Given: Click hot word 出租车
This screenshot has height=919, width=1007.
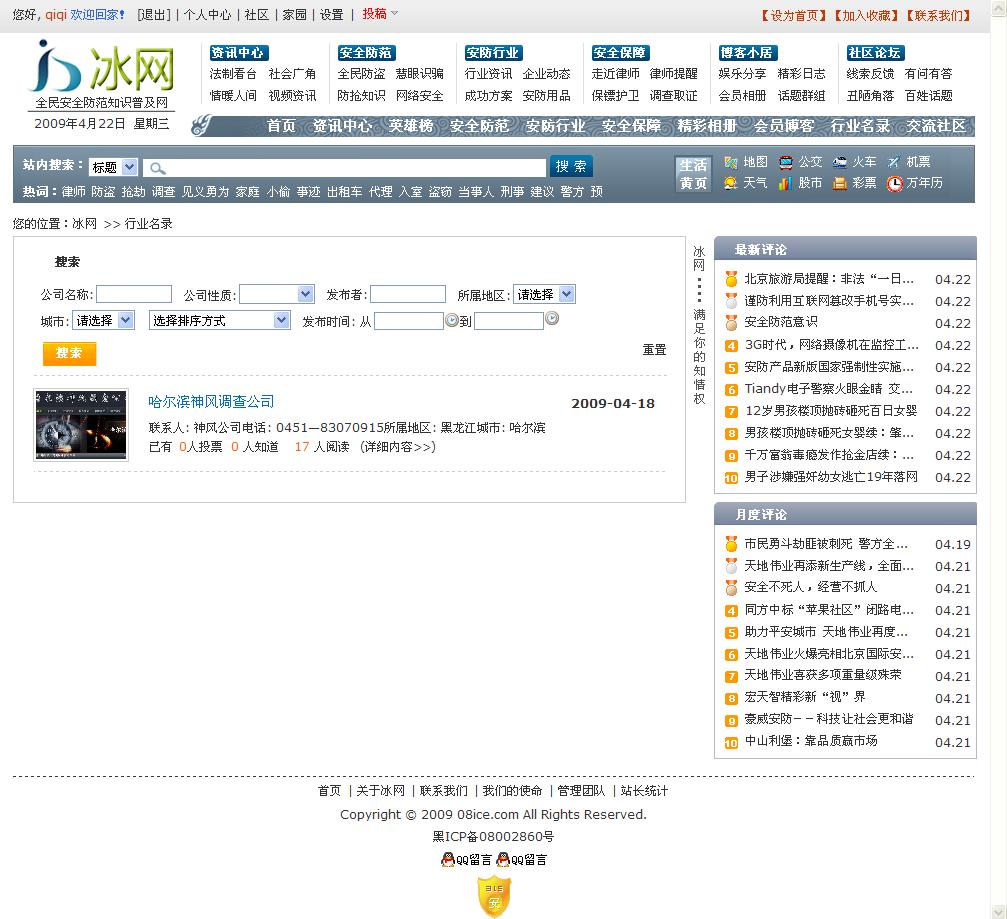Looking at the screenshot, I should 345,191.
